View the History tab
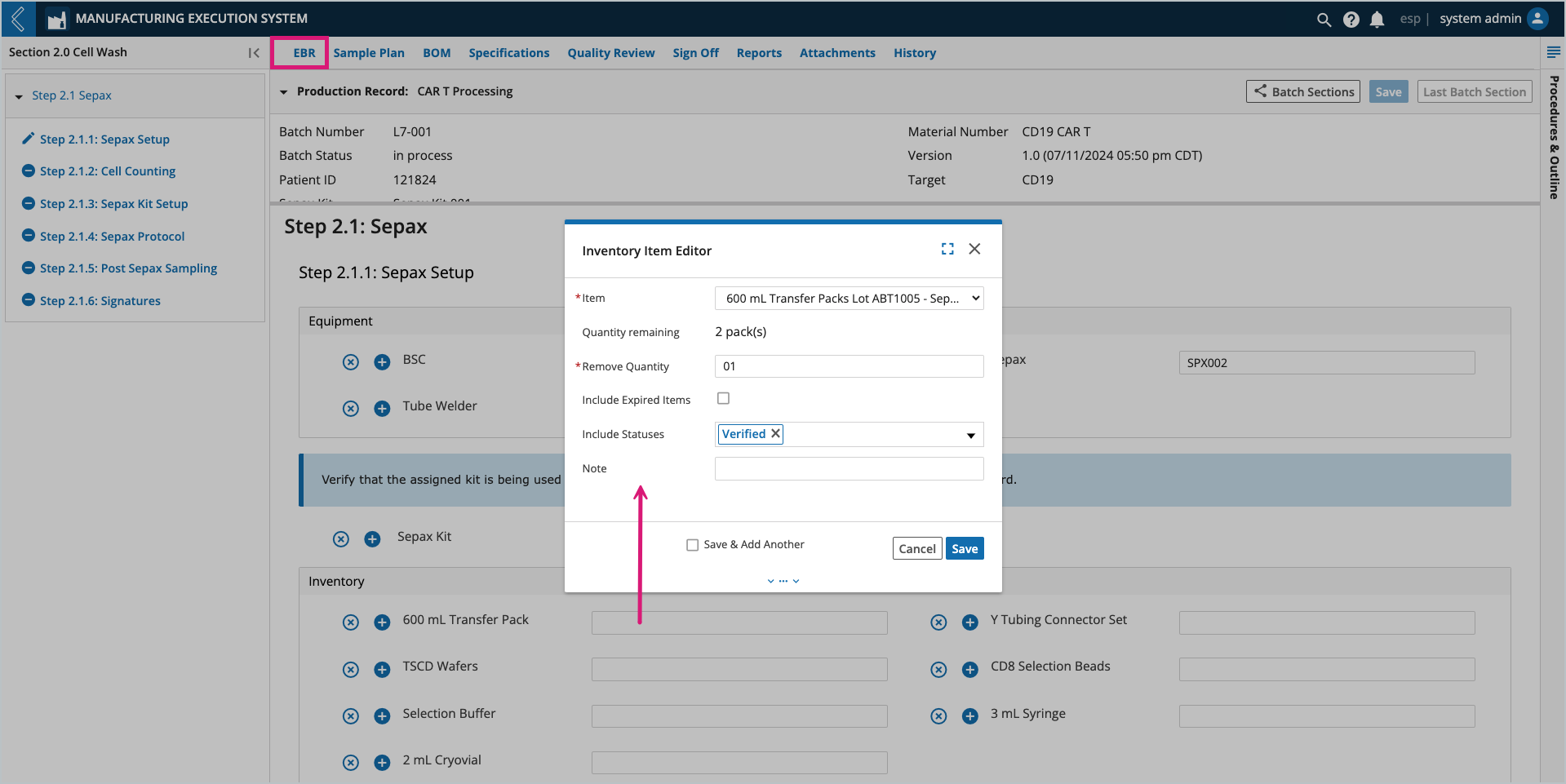Viewport: 1566px width, 784px height. pyautogui.click(x=915, y=53)
